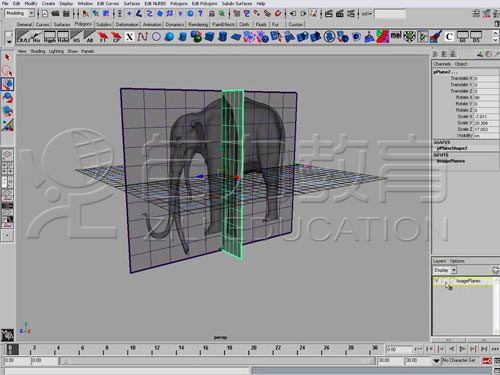500x375 pixels.
Task: Activate the Lasso selection tool
Action: pos(7,71)
